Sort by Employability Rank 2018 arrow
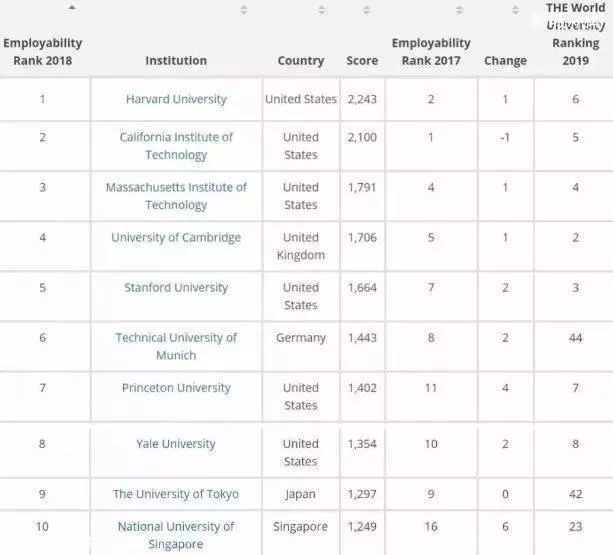The image size is (613, 555). [72, 7]
